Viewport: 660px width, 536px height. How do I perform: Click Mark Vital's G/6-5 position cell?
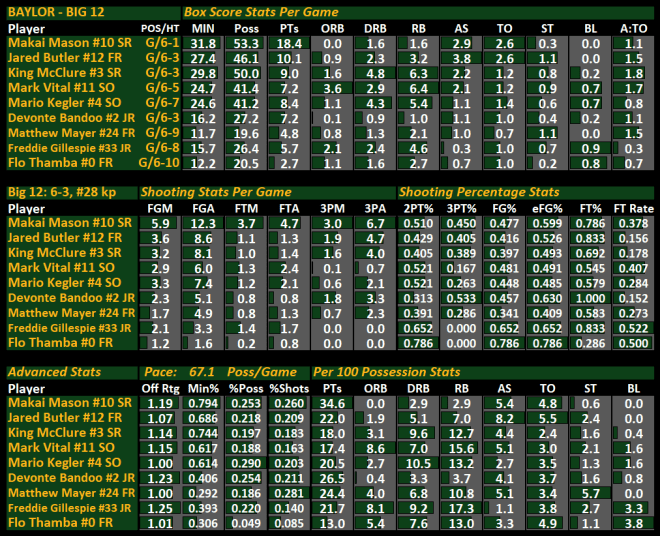pyautogui.click(x=160, y=88)
